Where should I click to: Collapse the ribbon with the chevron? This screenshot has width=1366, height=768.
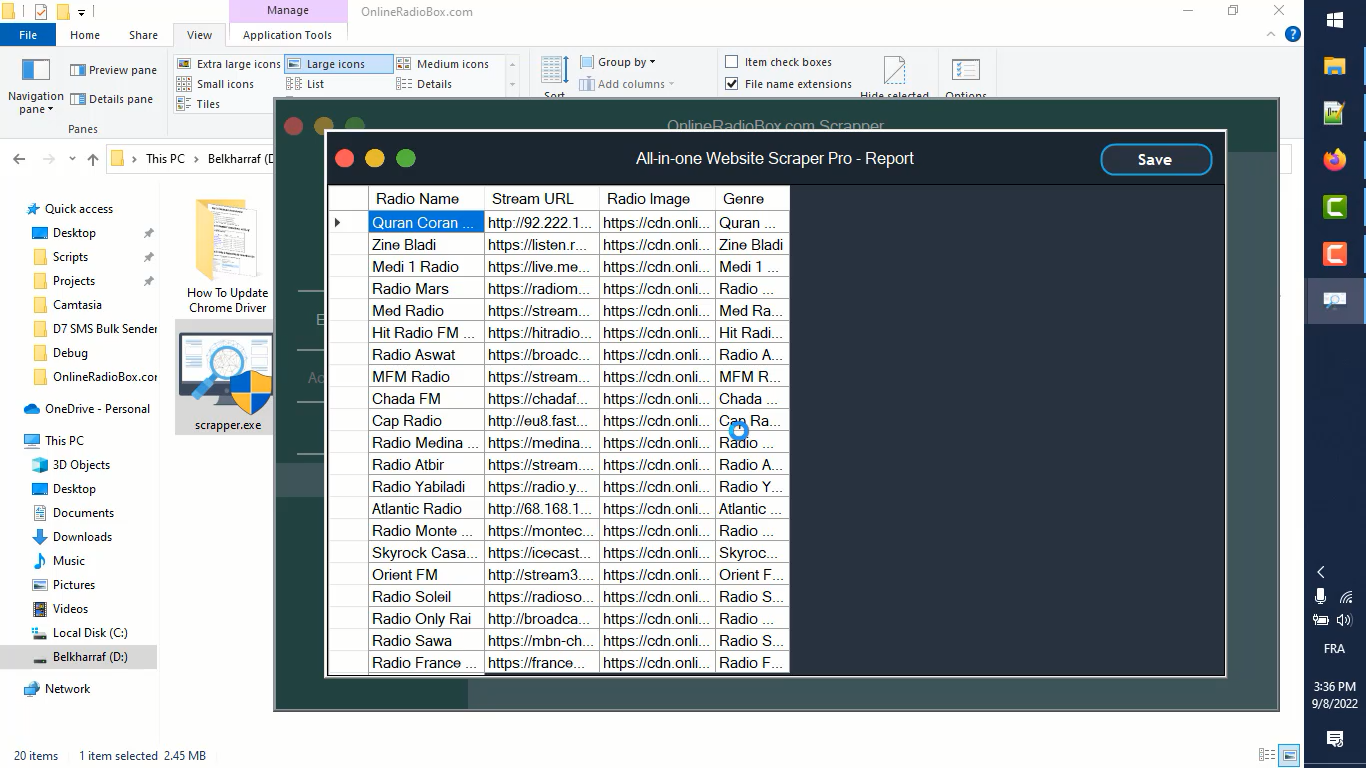(1269, 34)
